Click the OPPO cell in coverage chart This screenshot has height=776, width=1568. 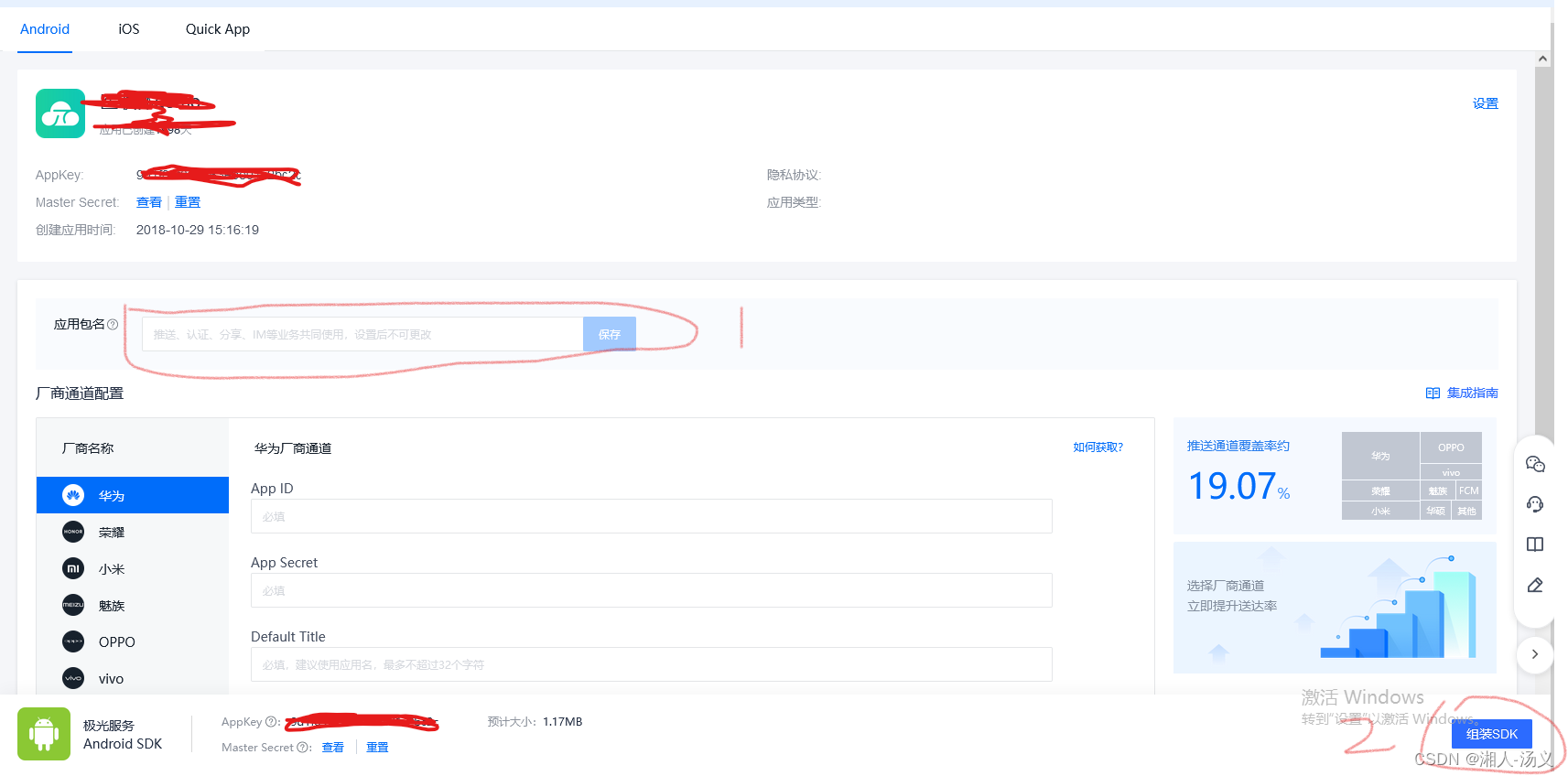click(x=1451, y=447)
